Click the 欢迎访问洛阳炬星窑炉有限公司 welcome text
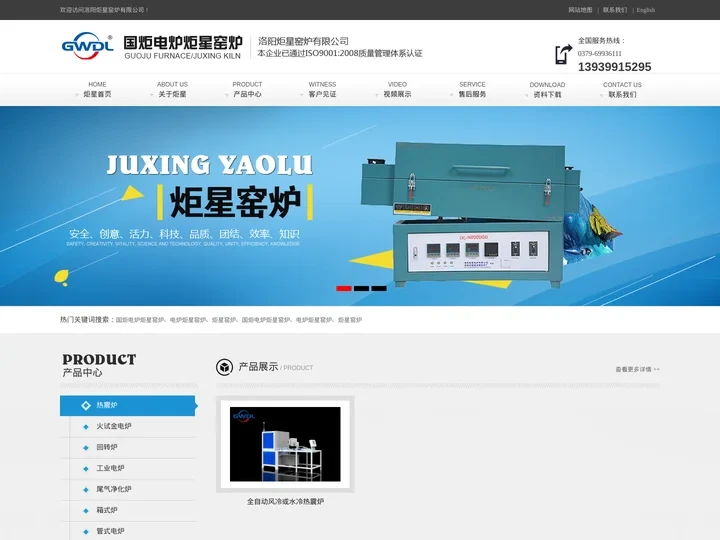 coord(104,10)
